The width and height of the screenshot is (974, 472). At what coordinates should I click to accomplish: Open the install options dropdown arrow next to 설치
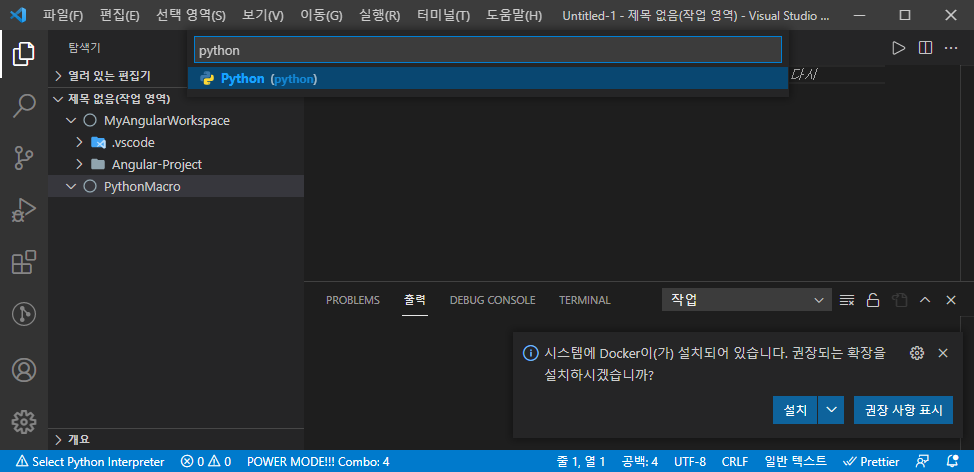[832, 410]
